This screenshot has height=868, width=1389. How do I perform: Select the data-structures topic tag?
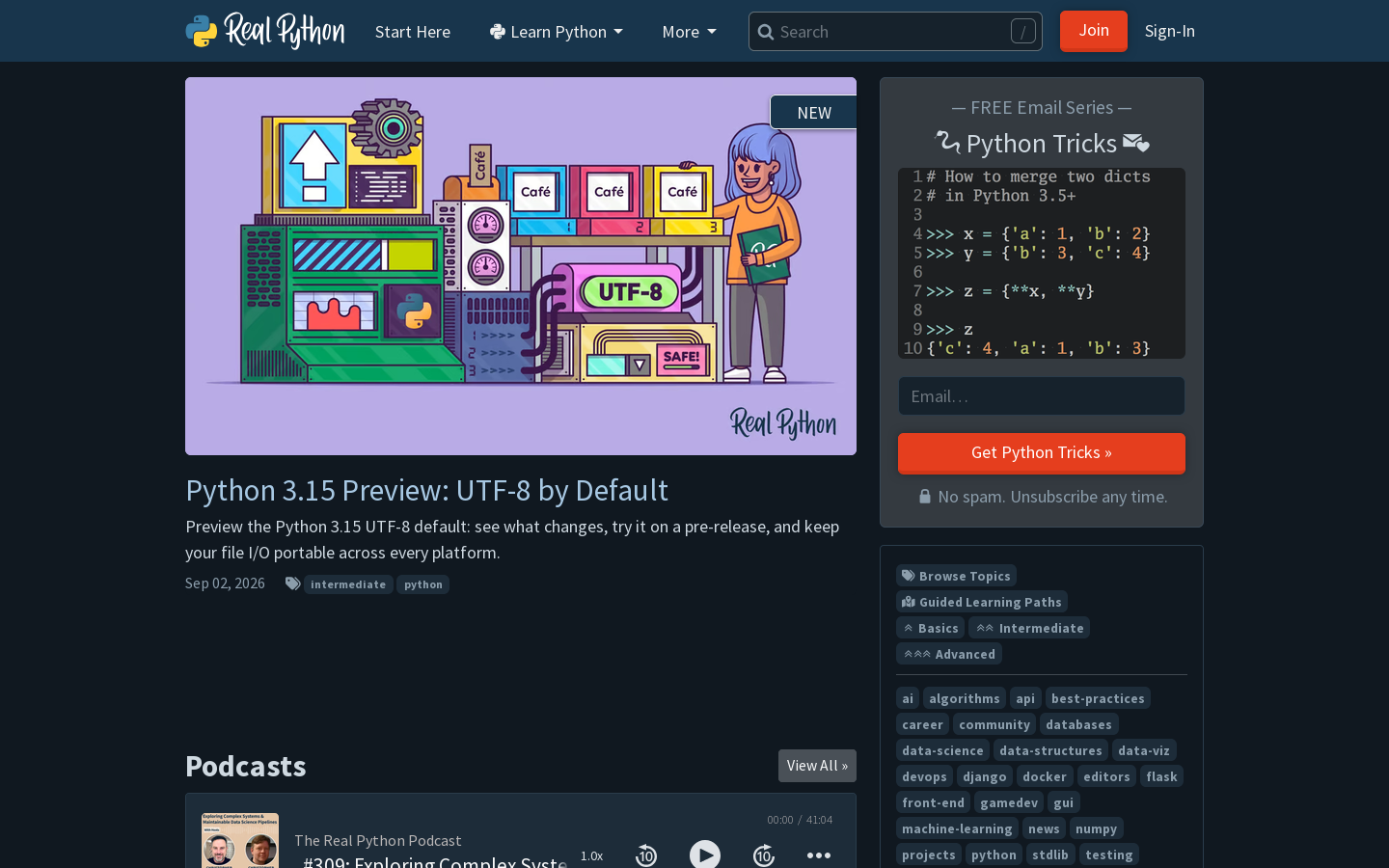tap(1050, 750)
